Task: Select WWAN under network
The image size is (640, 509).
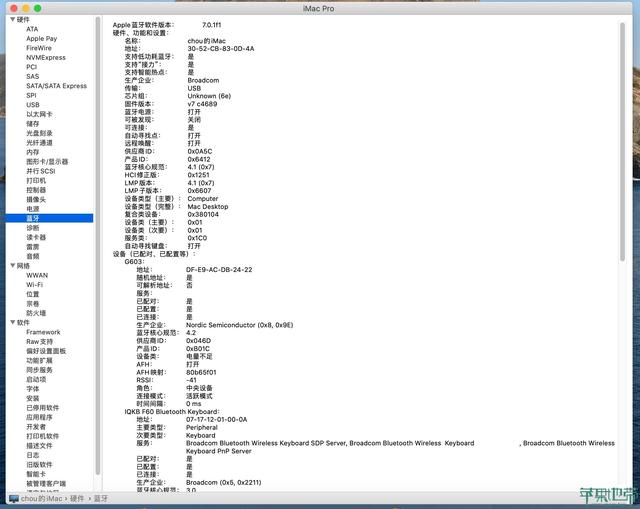Action: point(37,275)
